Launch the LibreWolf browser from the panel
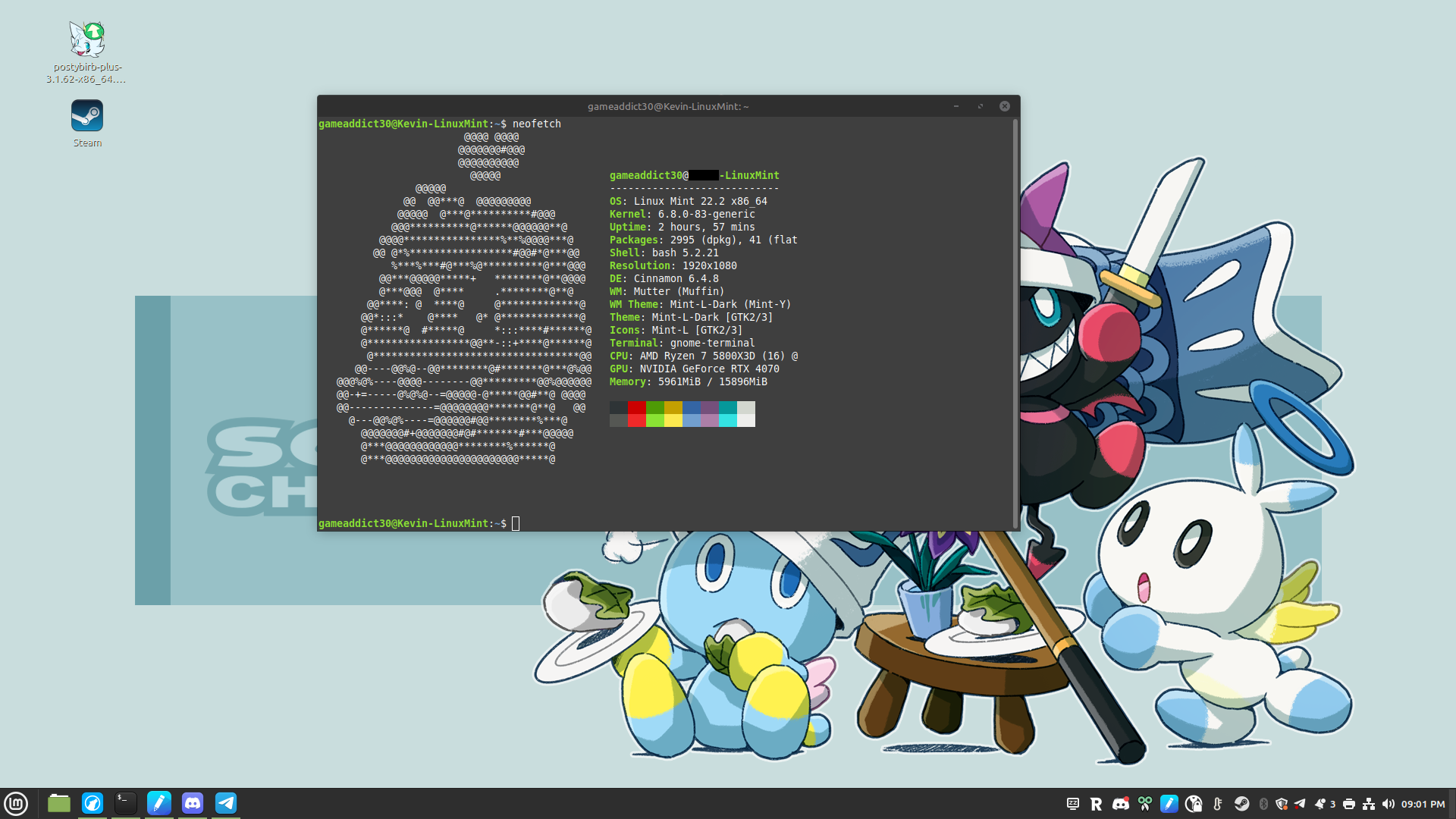Image resolution: width=1456 pixels, height=819 pixels. [x=93, y=803]
